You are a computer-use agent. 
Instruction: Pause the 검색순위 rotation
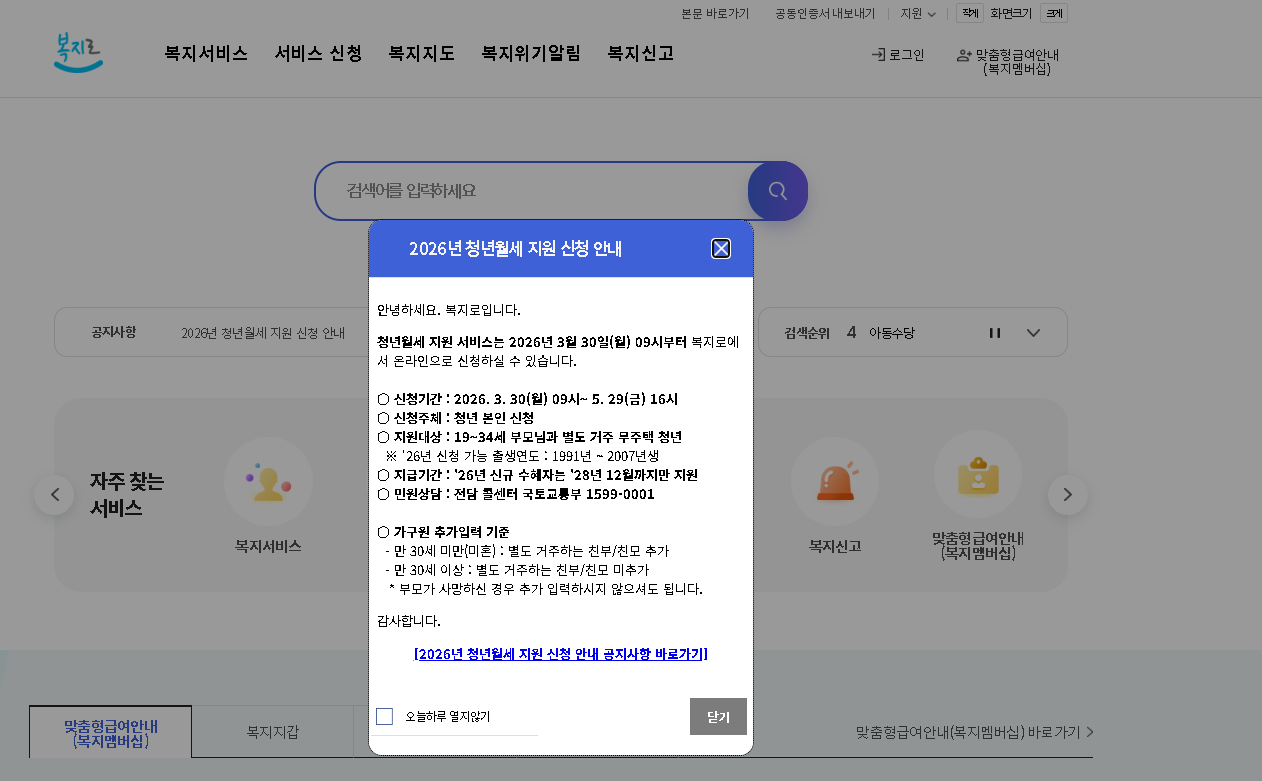pos(995,333)
